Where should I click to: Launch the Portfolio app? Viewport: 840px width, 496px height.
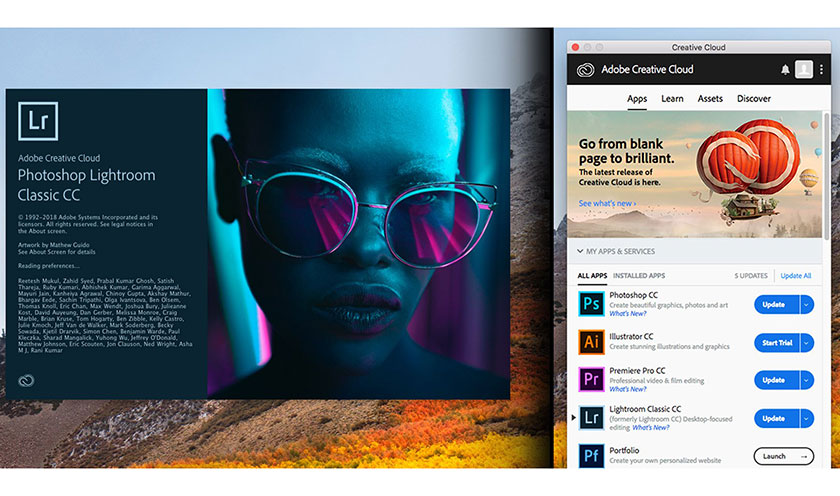(783, 456)
